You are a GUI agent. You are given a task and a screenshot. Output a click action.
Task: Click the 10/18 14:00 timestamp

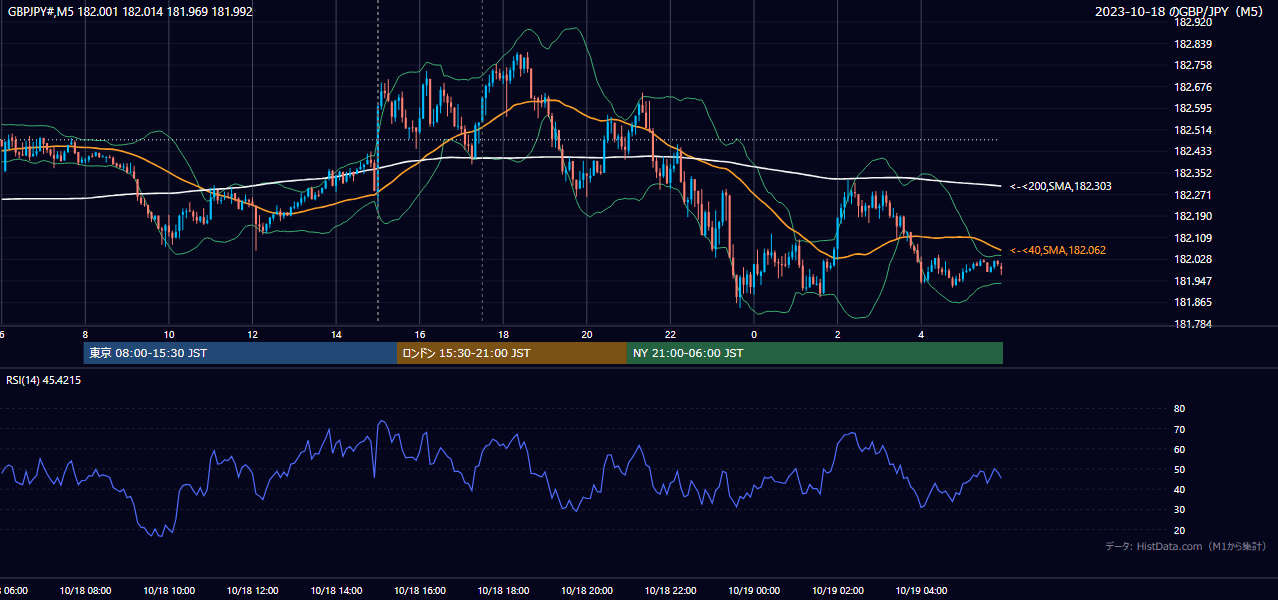click(336, 591)
